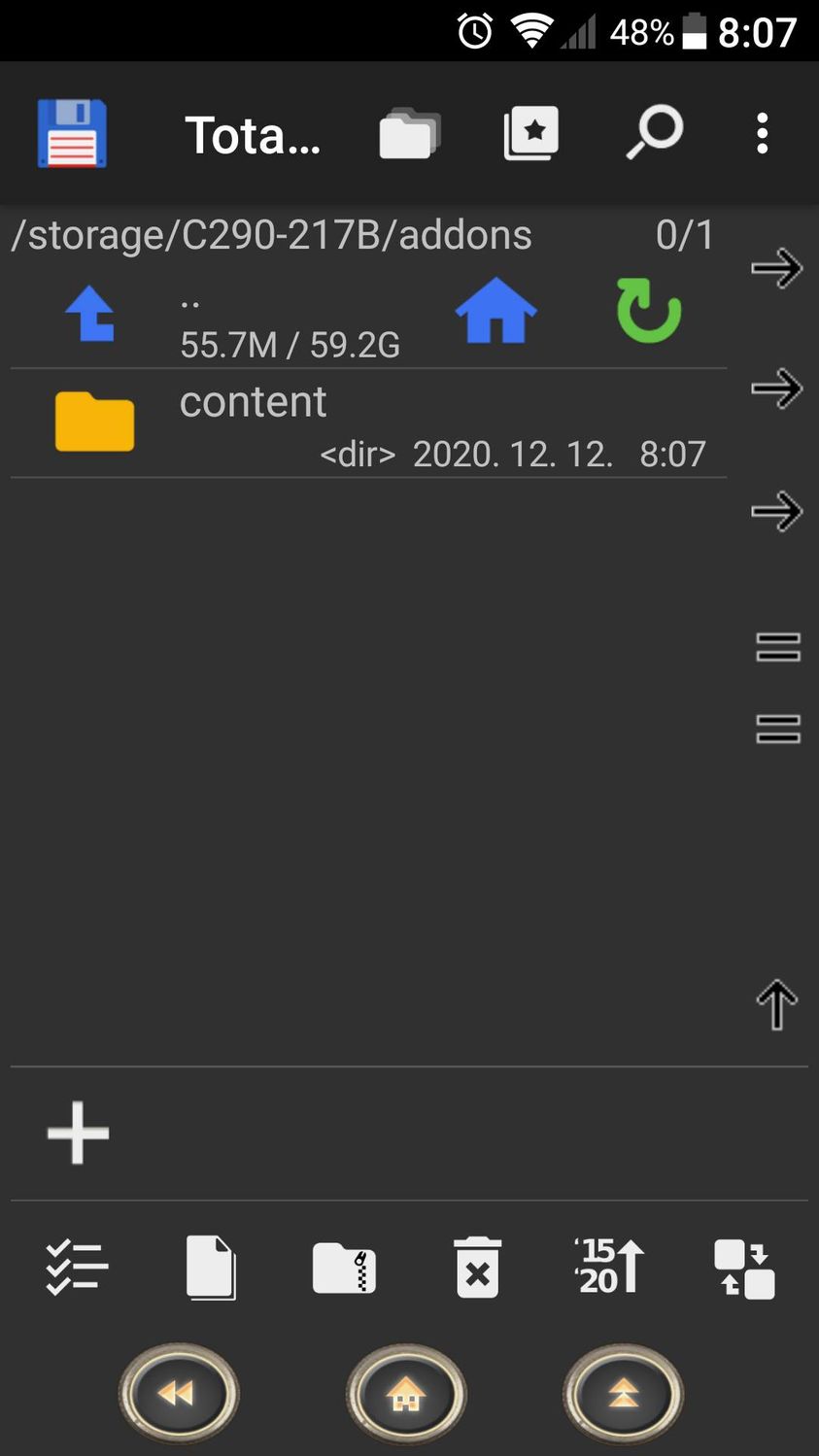Tap the magnifier search icon
Viewport: 819px width, 1456px height.
654,133
